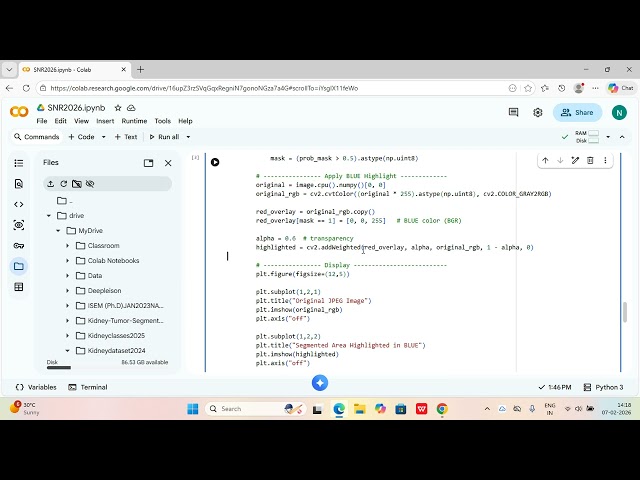The height and width of the screenshot is (480, 640).
Task: Open the Run all dropdown arrow
Action: (x=187, y=137)
